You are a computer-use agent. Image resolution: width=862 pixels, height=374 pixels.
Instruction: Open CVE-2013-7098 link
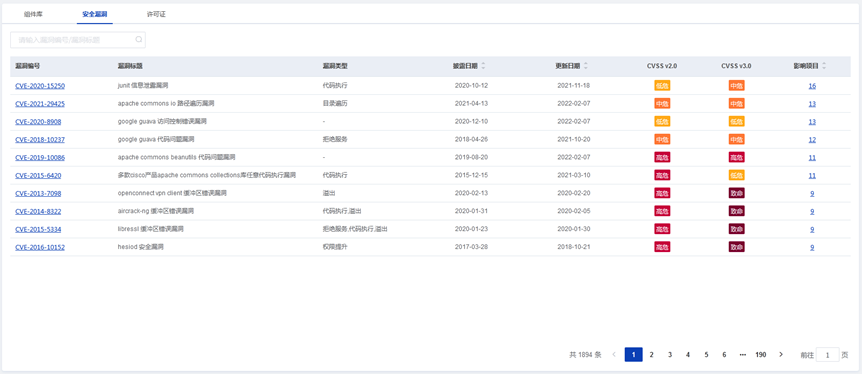pos(38,194)
